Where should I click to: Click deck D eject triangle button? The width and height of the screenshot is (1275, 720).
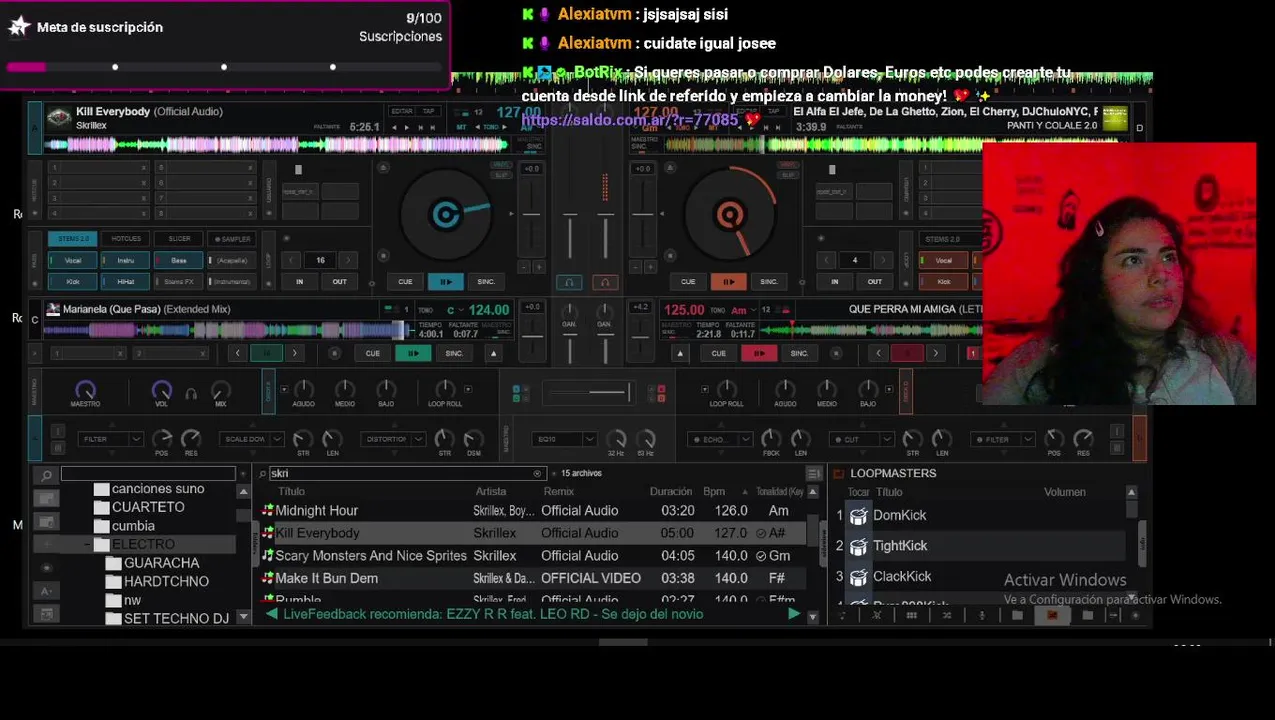pyautogui.click(x=680, y=353)
